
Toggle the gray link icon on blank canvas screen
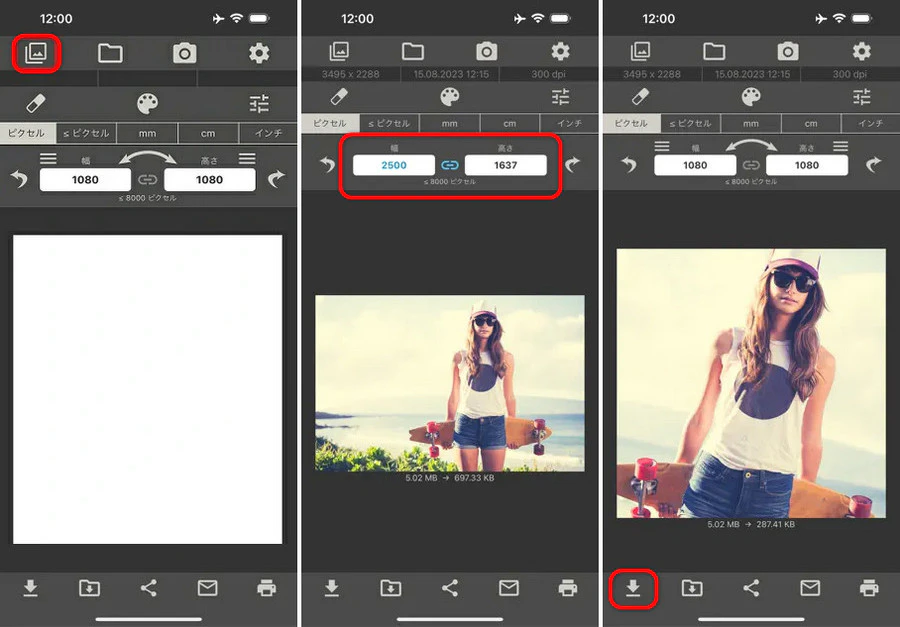(148, 180)
